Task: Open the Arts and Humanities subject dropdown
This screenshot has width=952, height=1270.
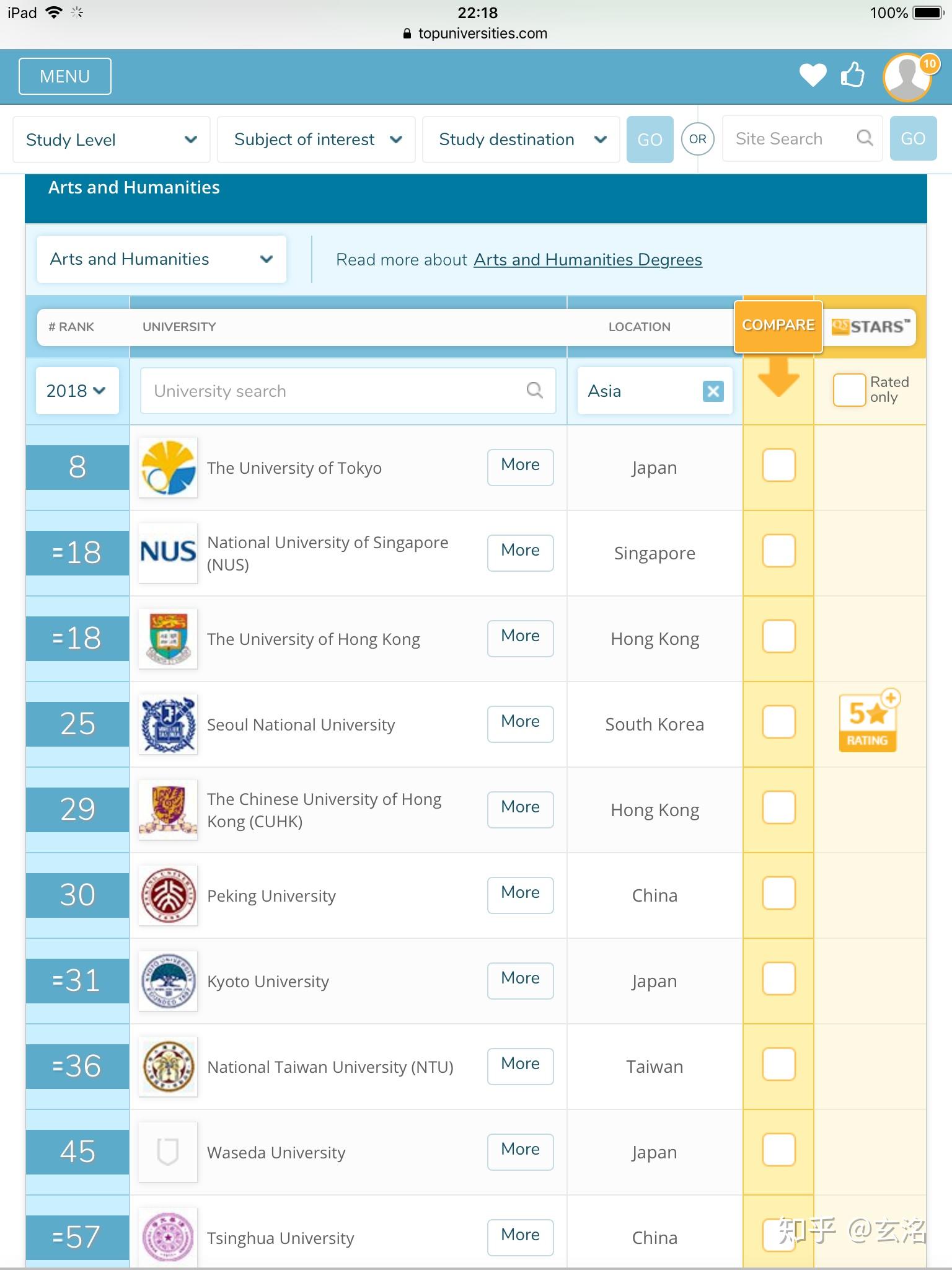Action: click(x=161, y=259)
